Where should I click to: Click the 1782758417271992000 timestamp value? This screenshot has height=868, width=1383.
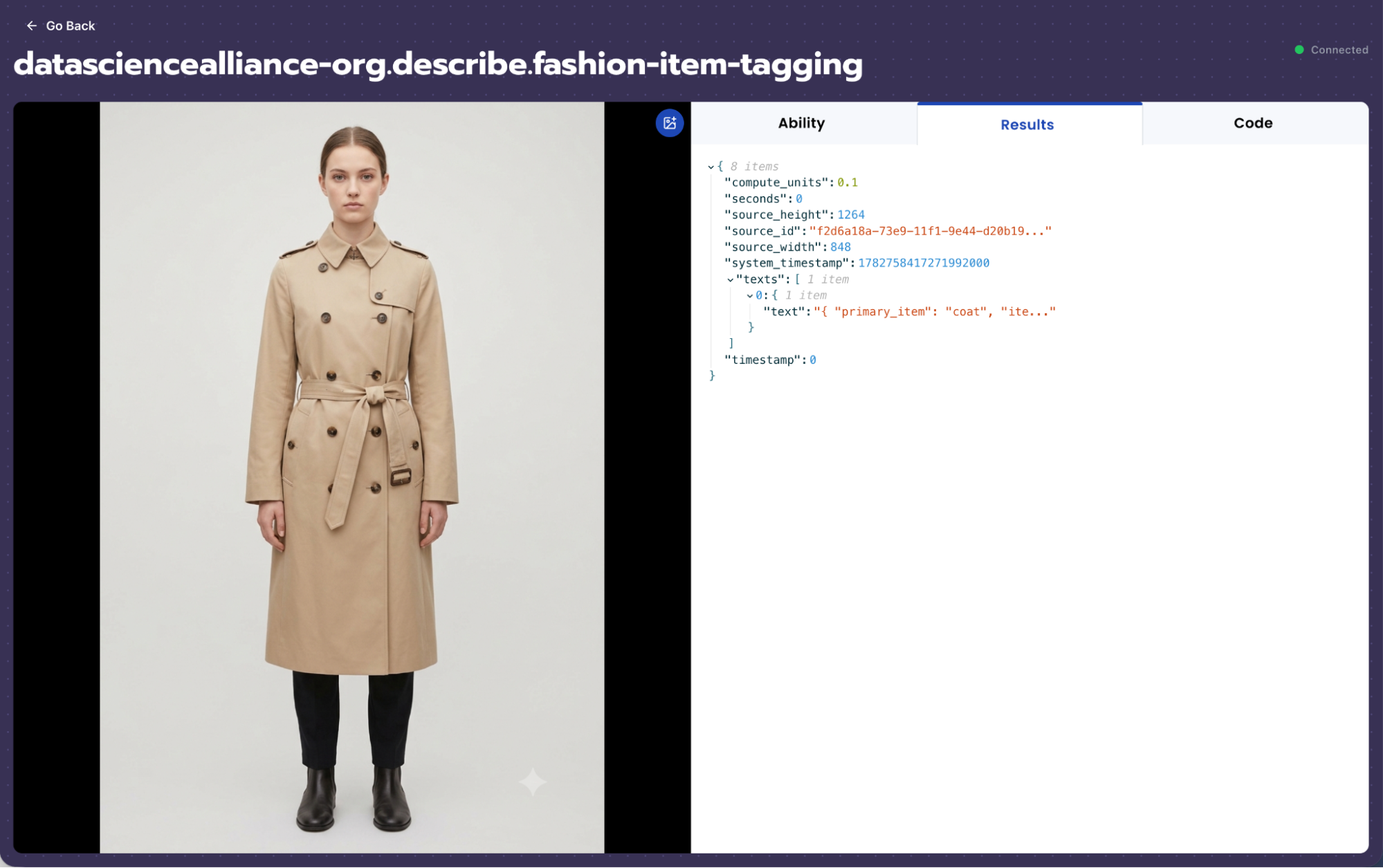point(923,263)
